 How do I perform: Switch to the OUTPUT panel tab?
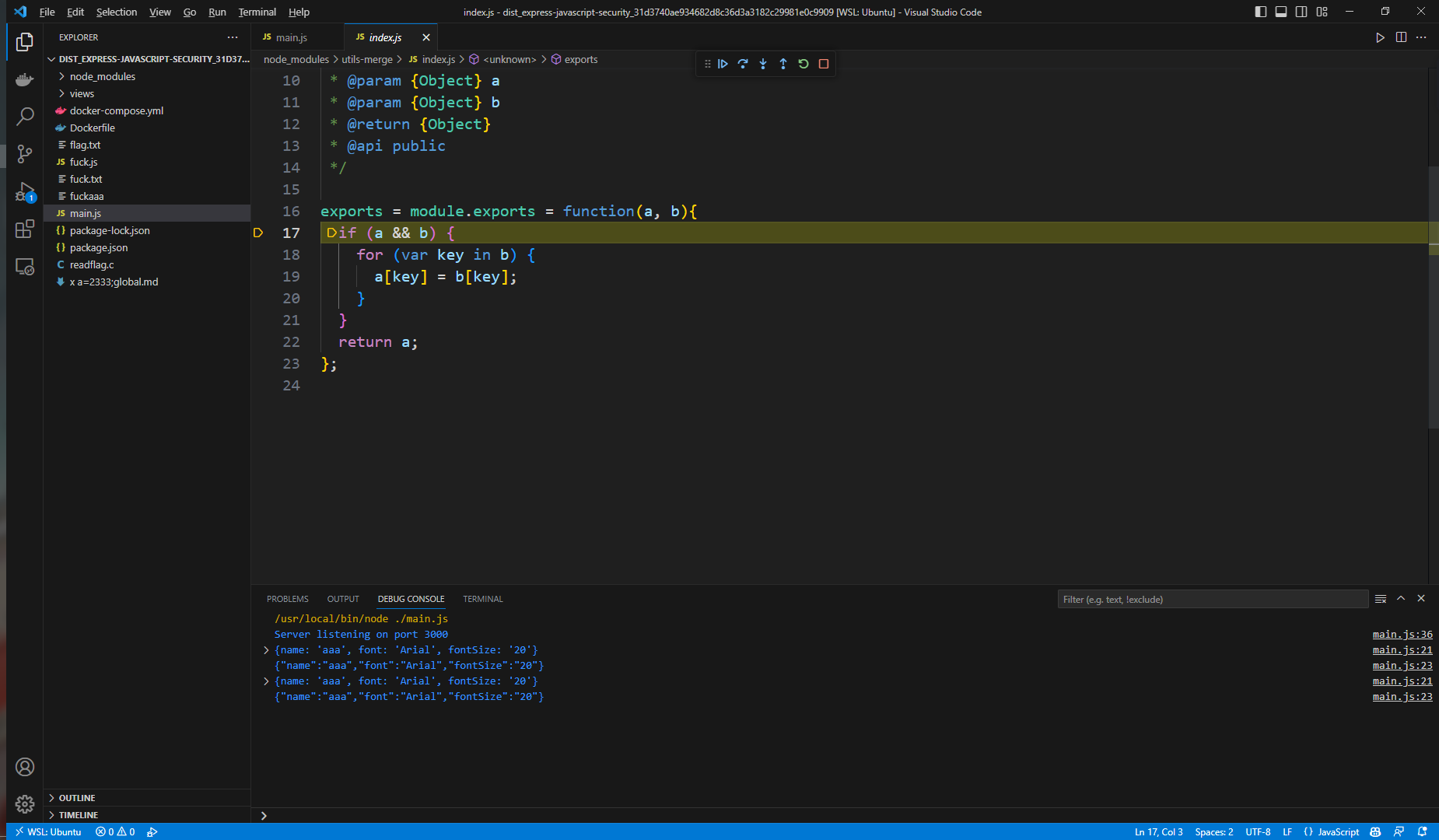point(343,599)
